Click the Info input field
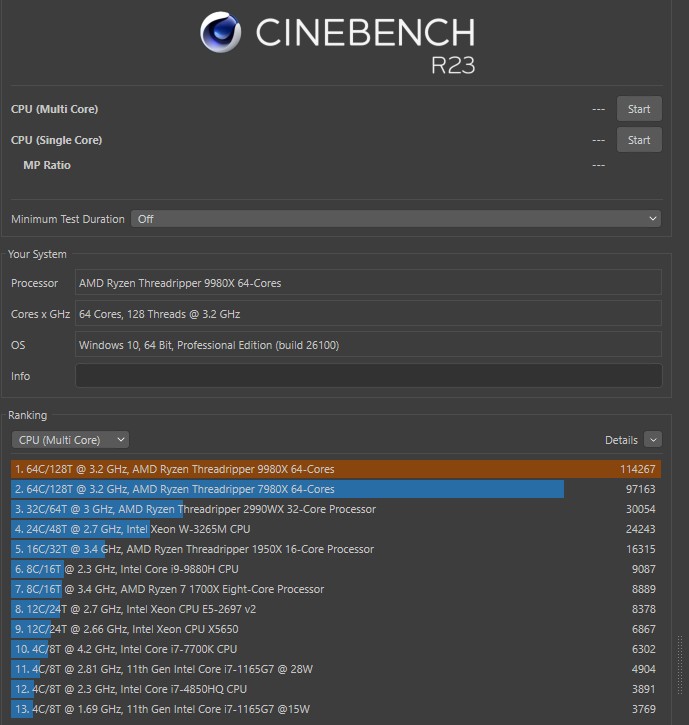This screenshot has height=725, width=689. (x=369, y=375)
